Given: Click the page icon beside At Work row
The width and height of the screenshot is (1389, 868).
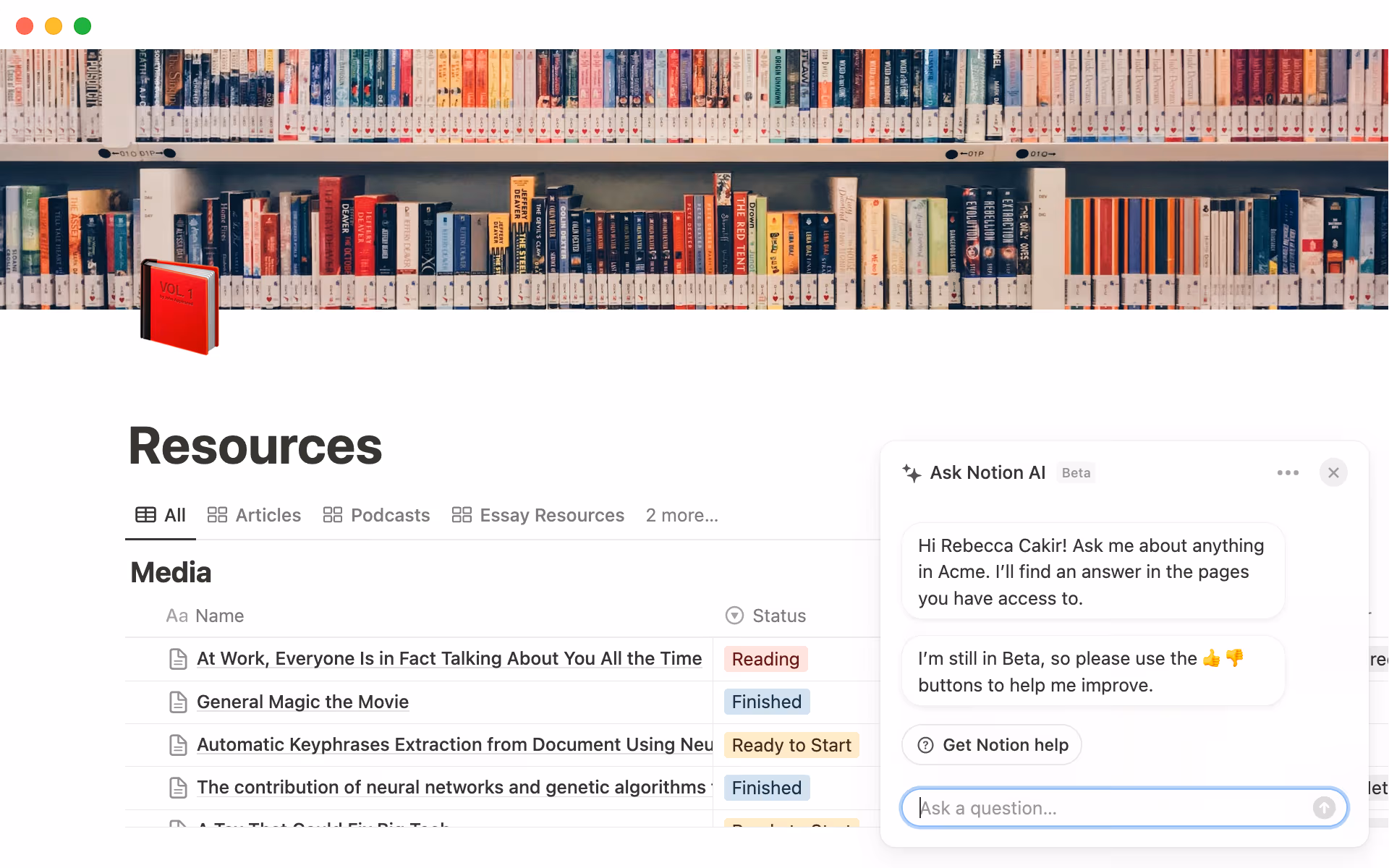Looking at the screenshot, I should click(178, 658).
